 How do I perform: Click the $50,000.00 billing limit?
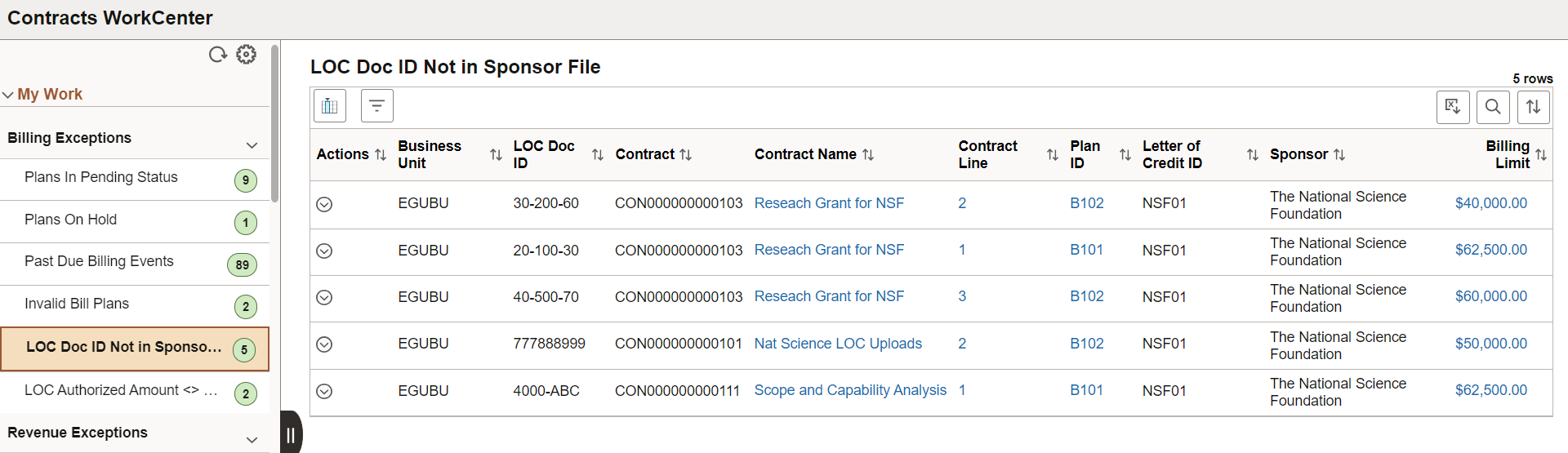pos(1491,344)
